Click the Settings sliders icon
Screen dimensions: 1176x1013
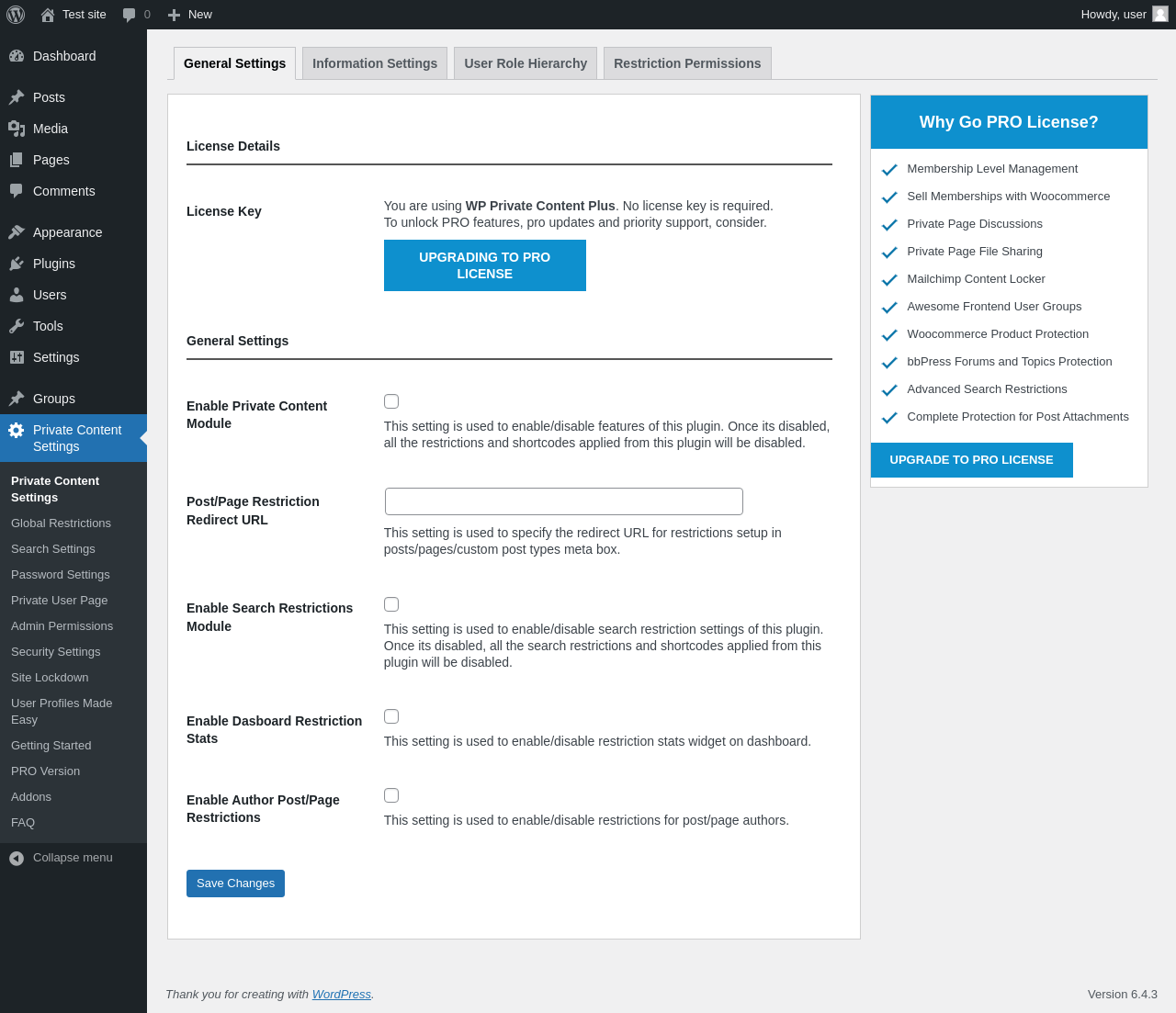tap(17, 357)
